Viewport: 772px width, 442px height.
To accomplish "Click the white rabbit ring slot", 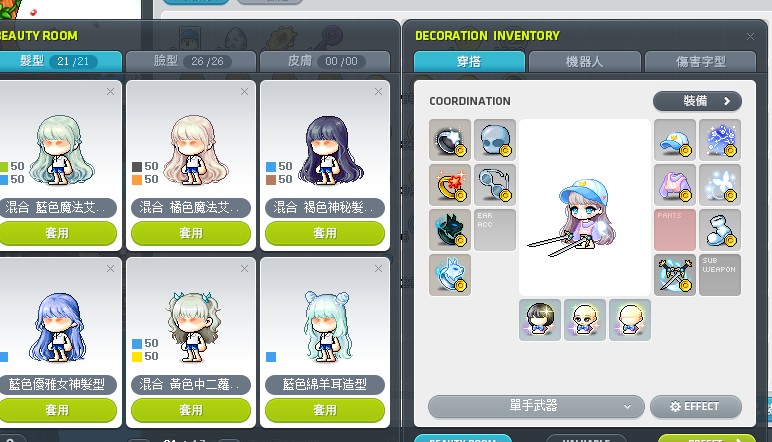I will tap(450, 275).
